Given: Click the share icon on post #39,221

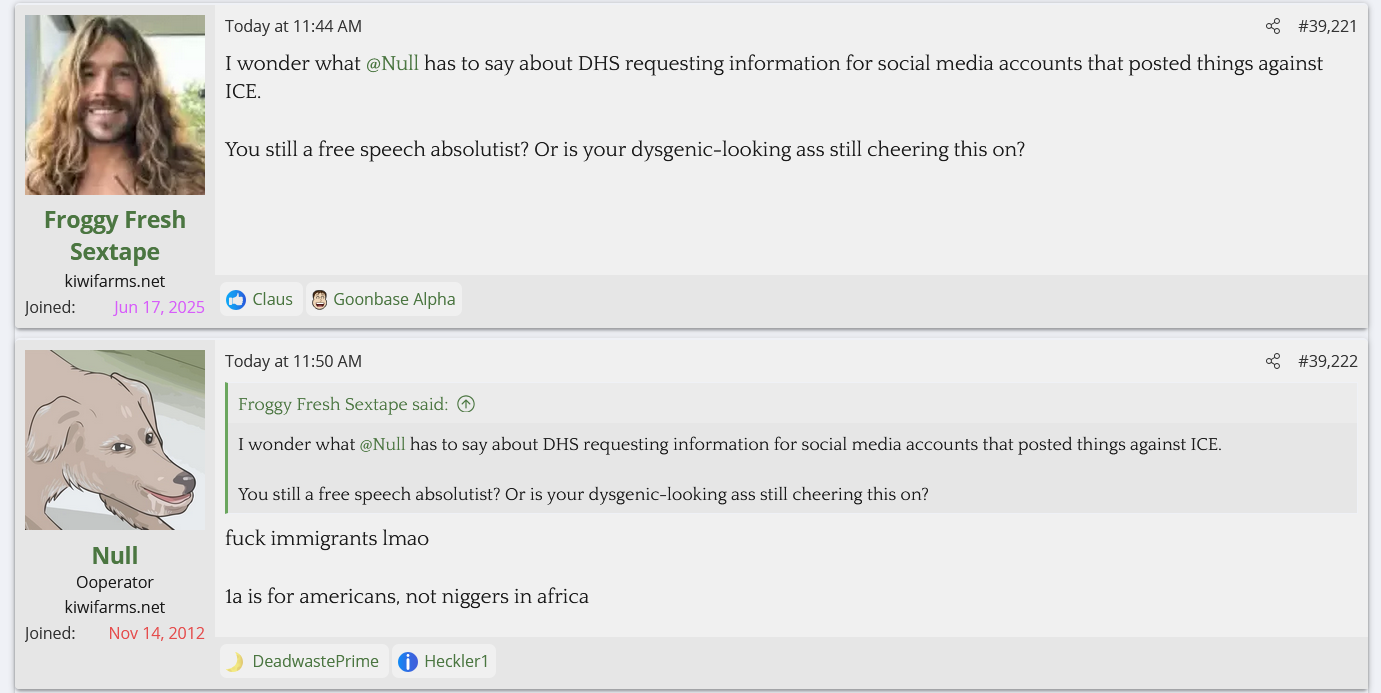Looking at the screenshot, I should tap(1272, 27).
